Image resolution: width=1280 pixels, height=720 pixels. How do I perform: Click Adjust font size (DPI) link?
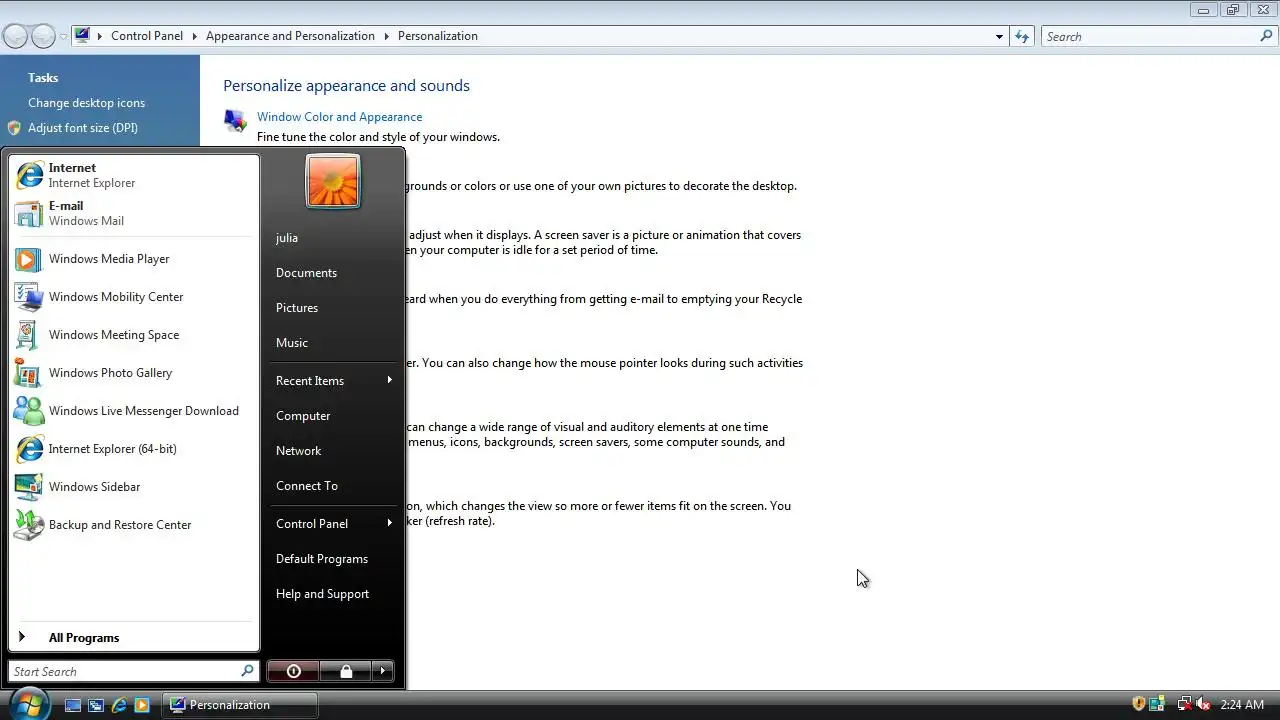(83, 128)
